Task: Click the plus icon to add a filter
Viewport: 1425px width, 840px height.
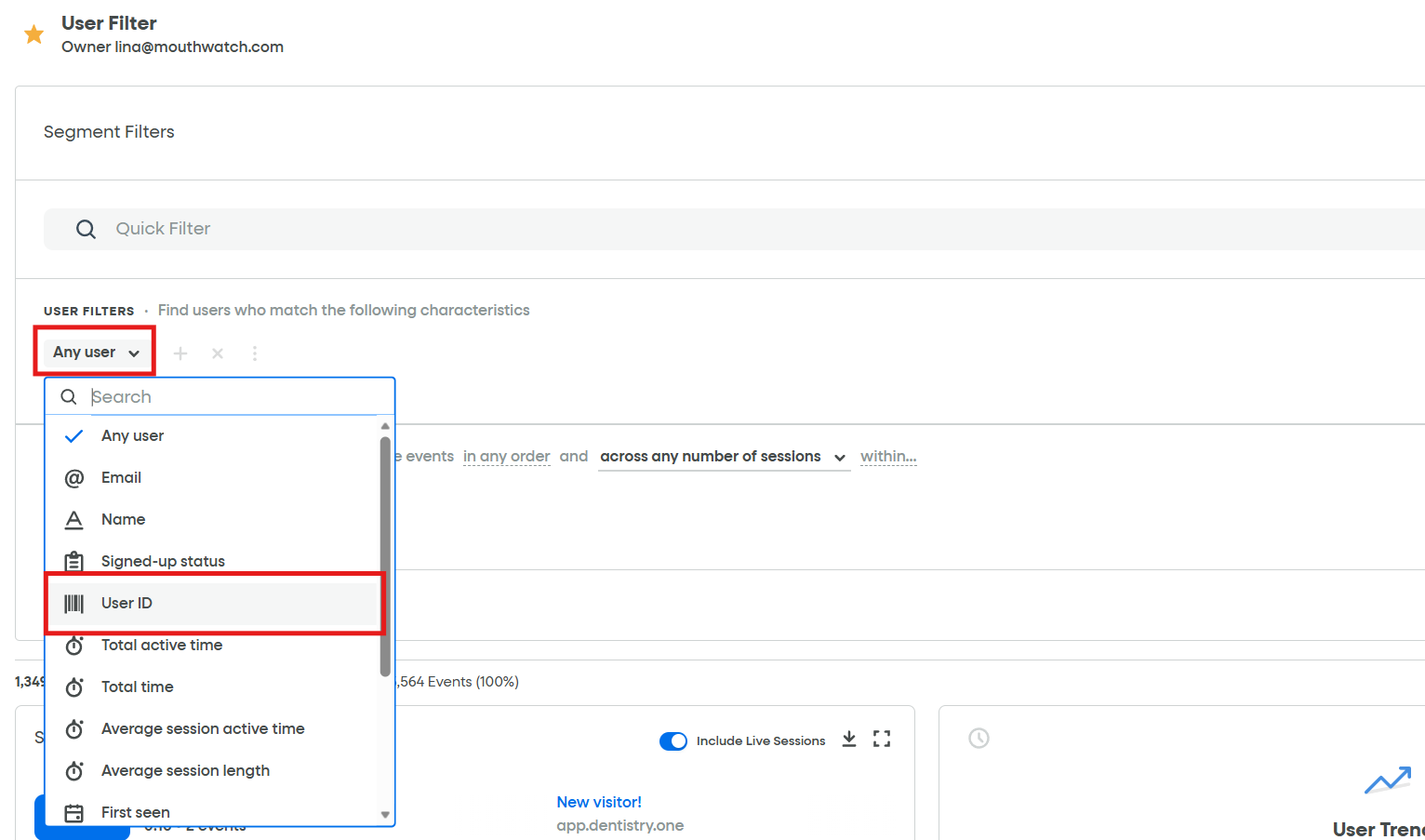Action: coord(180,353)
